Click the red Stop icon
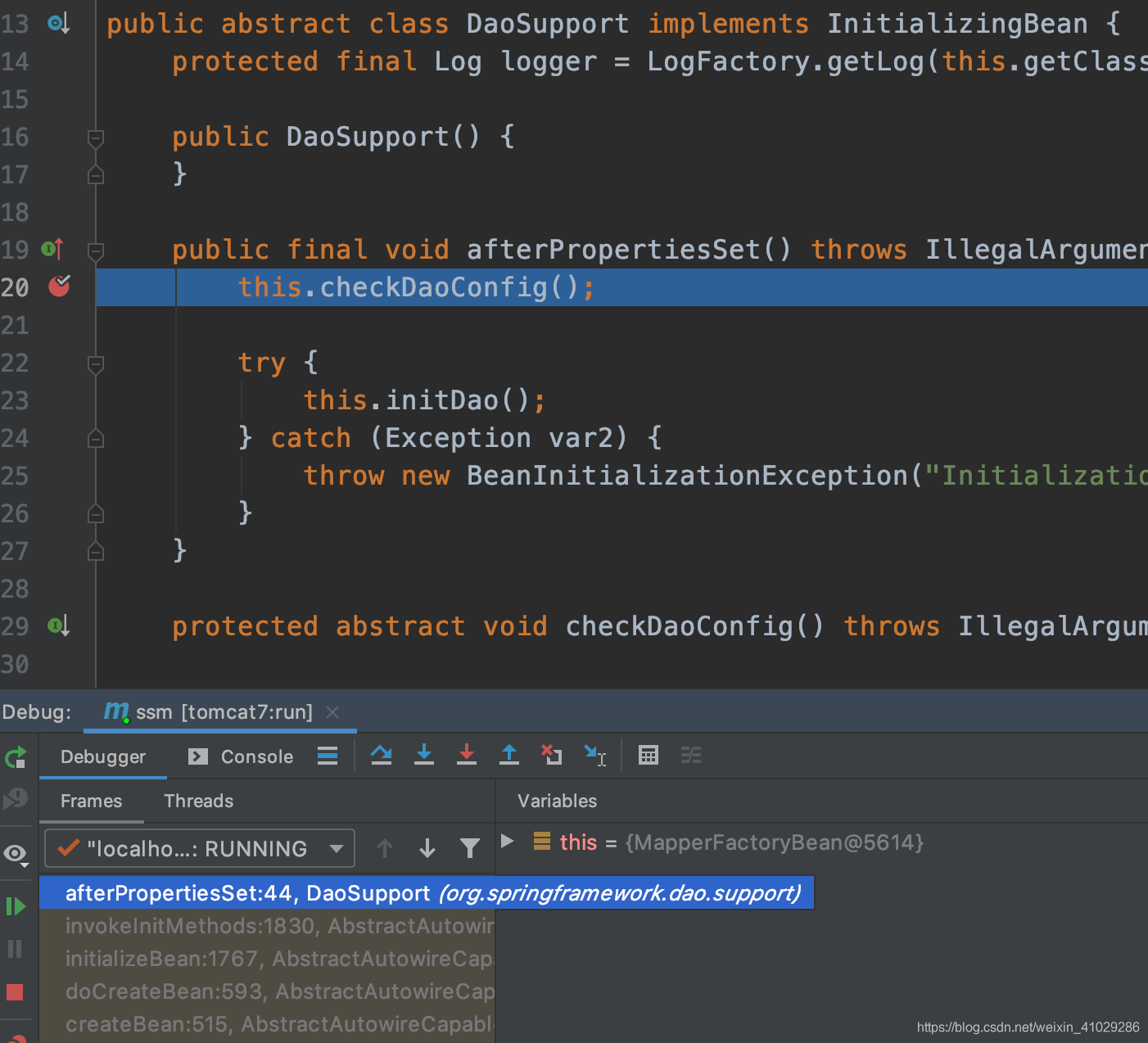Image resolution: width=1148 pixels, height=1043 pixels. point(15,992)
